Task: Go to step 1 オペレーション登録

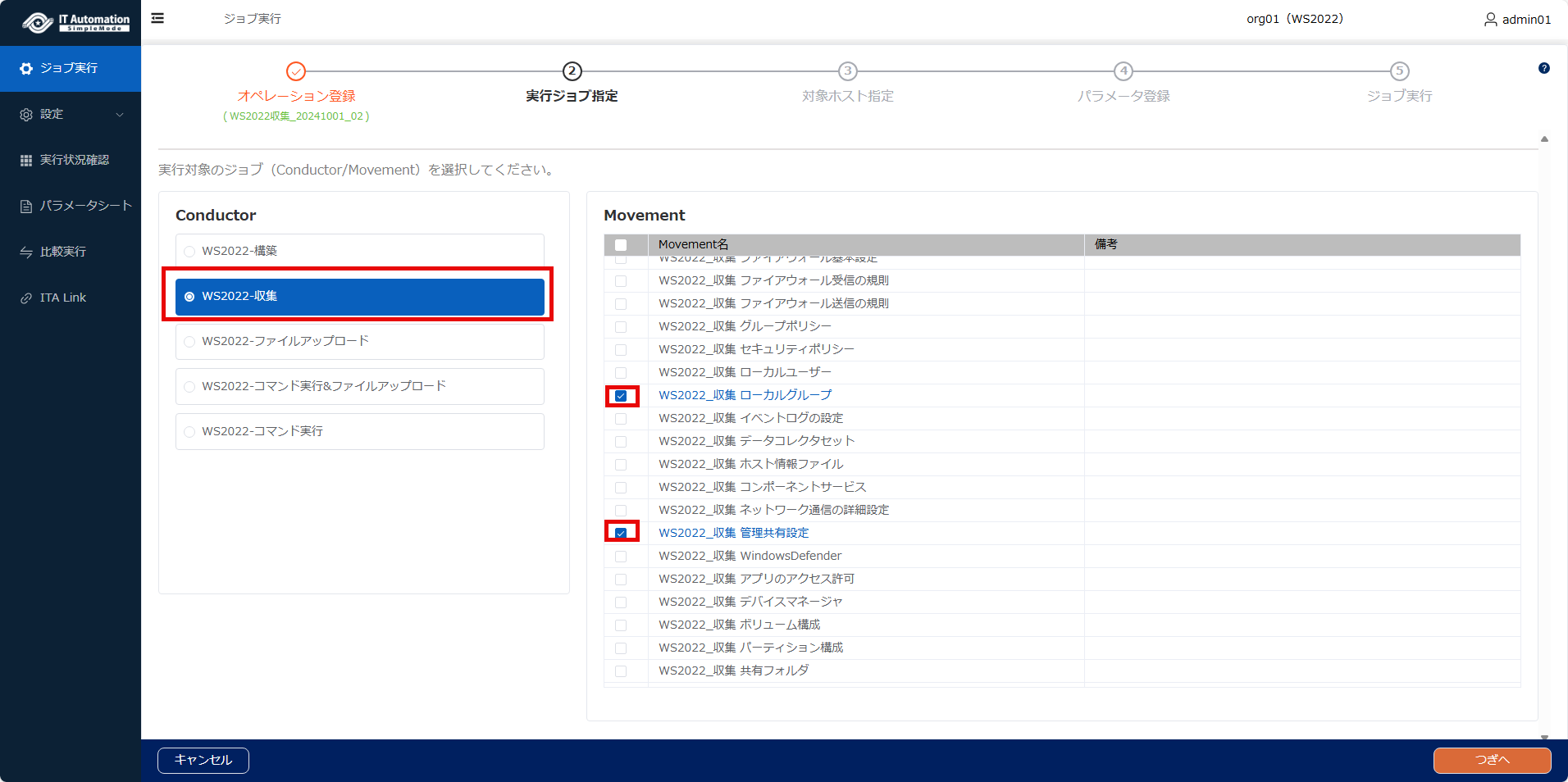Action: click(296, 71)
